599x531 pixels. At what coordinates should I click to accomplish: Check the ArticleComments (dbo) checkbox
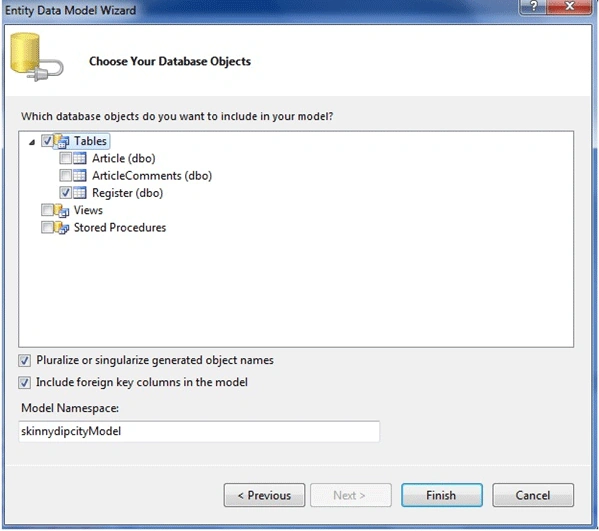65,175
